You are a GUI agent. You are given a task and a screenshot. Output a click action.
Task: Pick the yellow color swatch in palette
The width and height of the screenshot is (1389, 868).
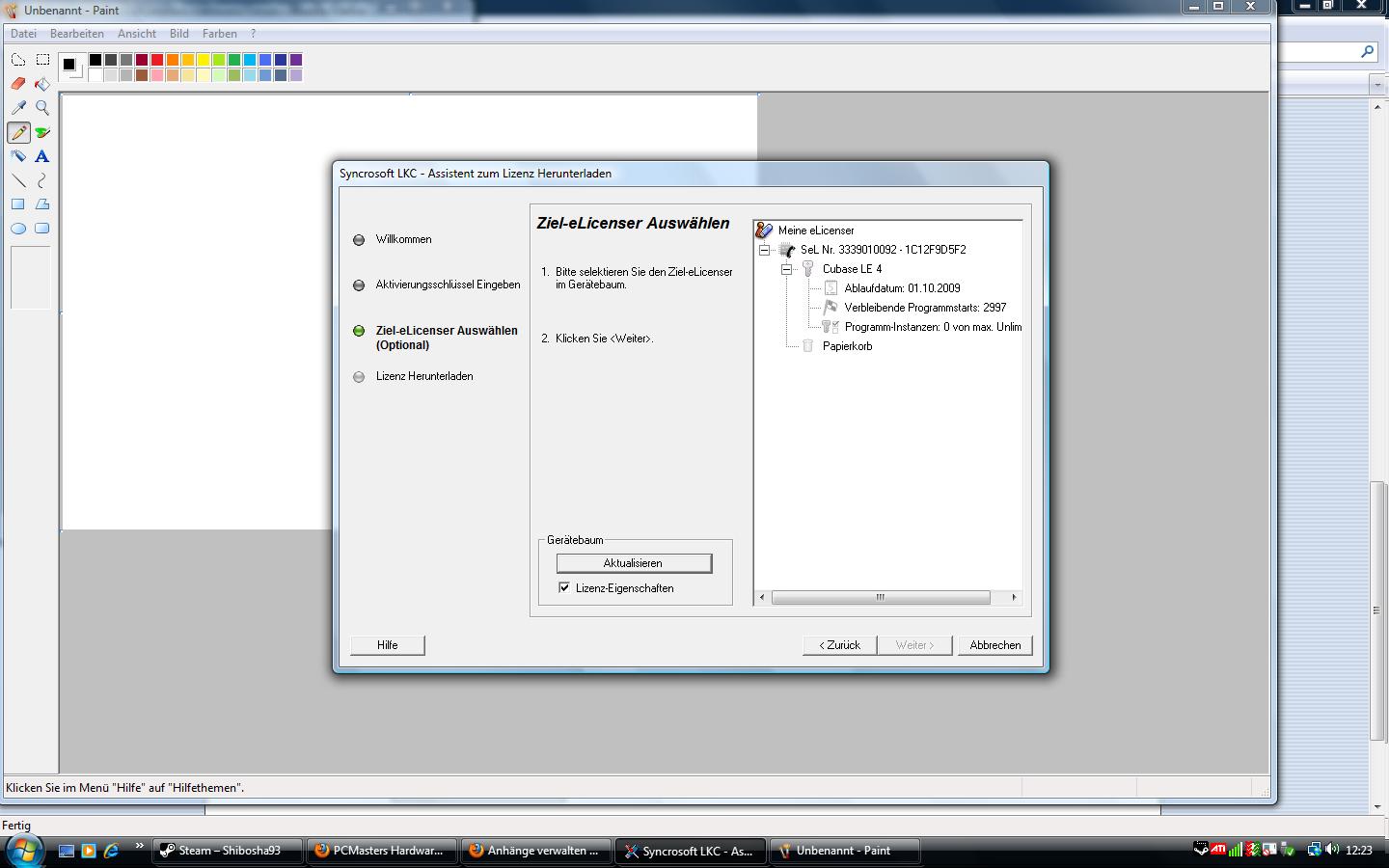(x=204, y=60)
